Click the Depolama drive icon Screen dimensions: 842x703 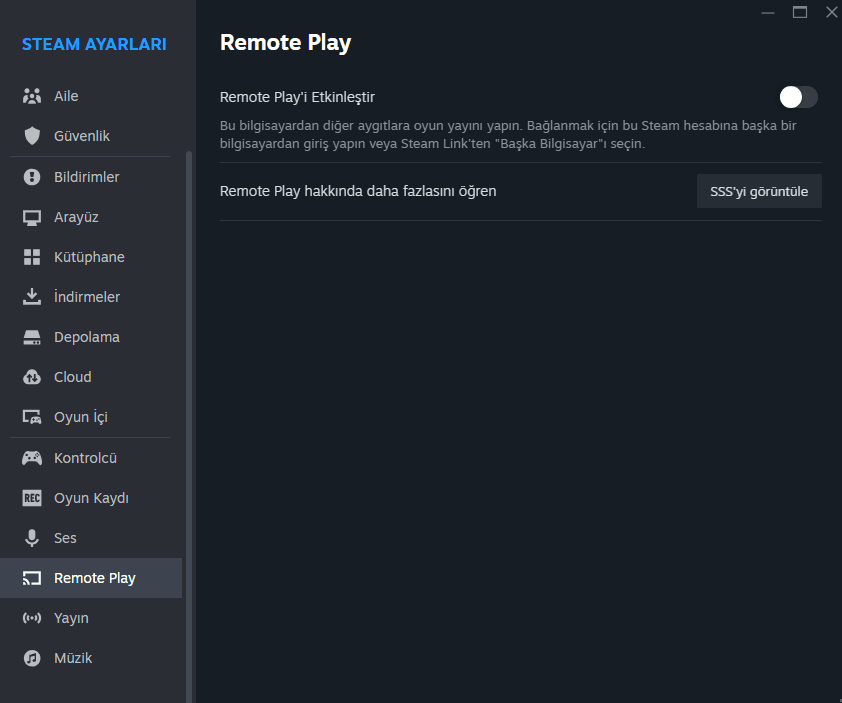point(32,337)
